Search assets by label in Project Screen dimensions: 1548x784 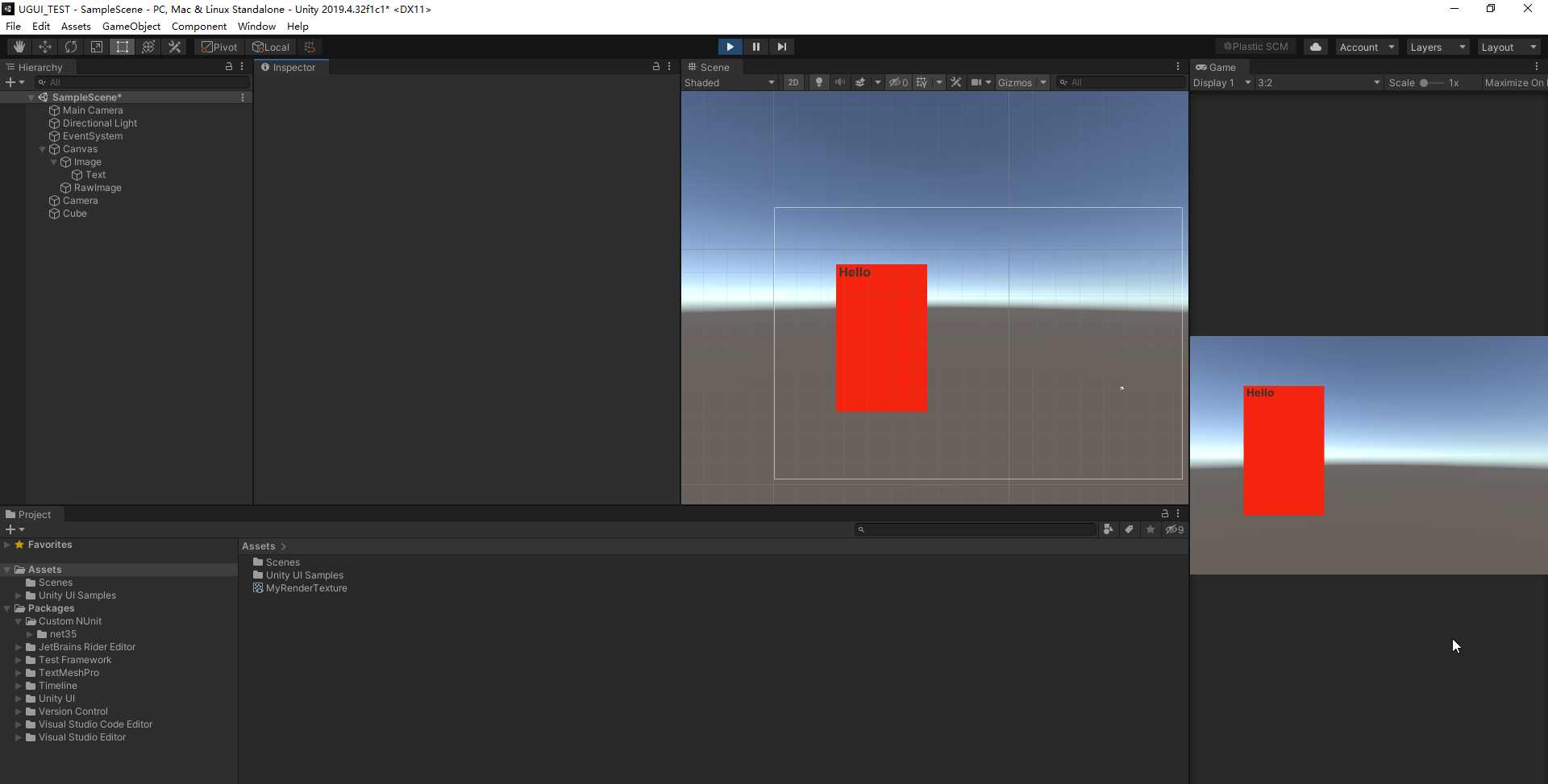coord(1130,529)
